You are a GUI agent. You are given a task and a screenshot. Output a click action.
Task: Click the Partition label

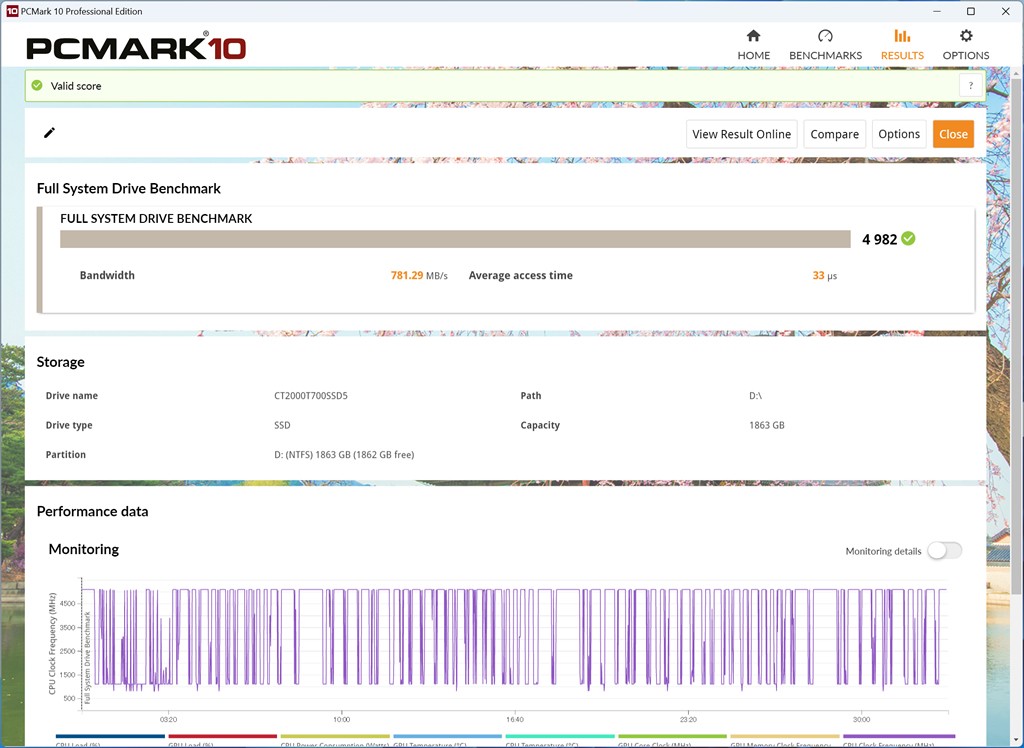click(65, 455)
